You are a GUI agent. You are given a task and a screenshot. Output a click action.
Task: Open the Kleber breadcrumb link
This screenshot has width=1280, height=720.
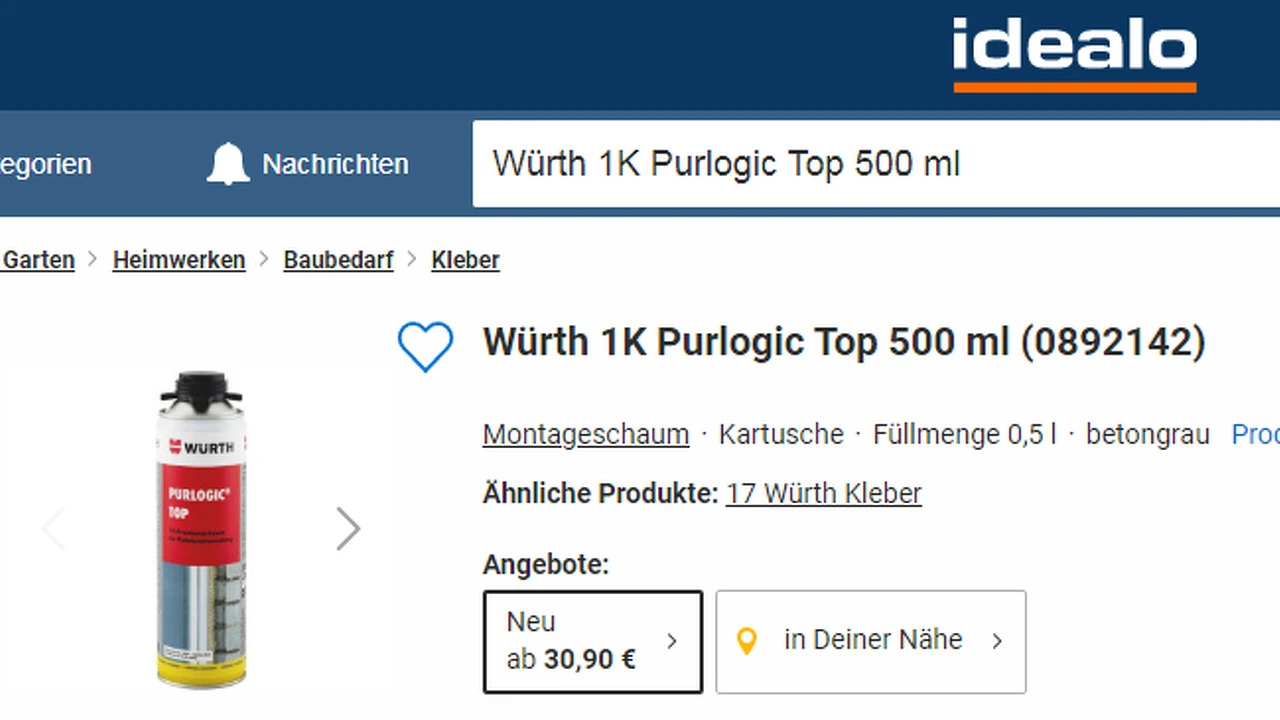pos(465,260)
